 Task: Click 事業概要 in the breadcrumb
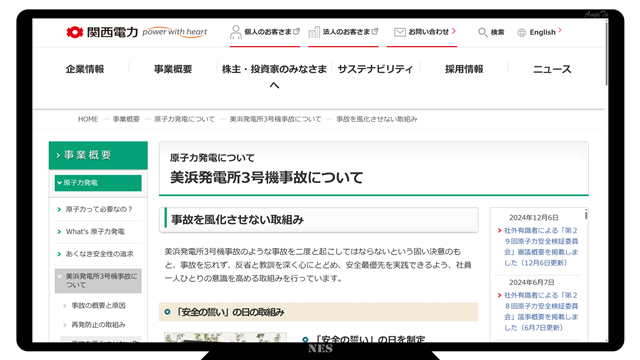pos(126,119)
